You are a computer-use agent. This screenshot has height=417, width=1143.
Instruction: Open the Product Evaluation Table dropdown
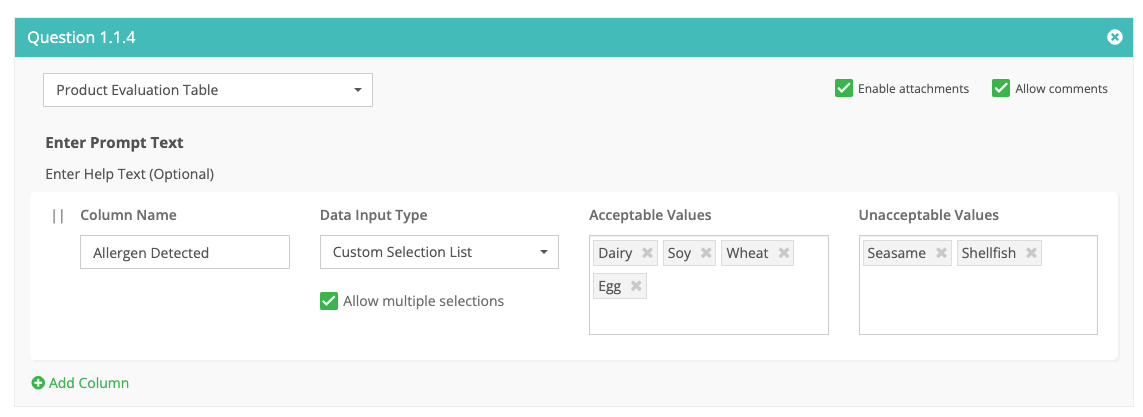[208, 90]
